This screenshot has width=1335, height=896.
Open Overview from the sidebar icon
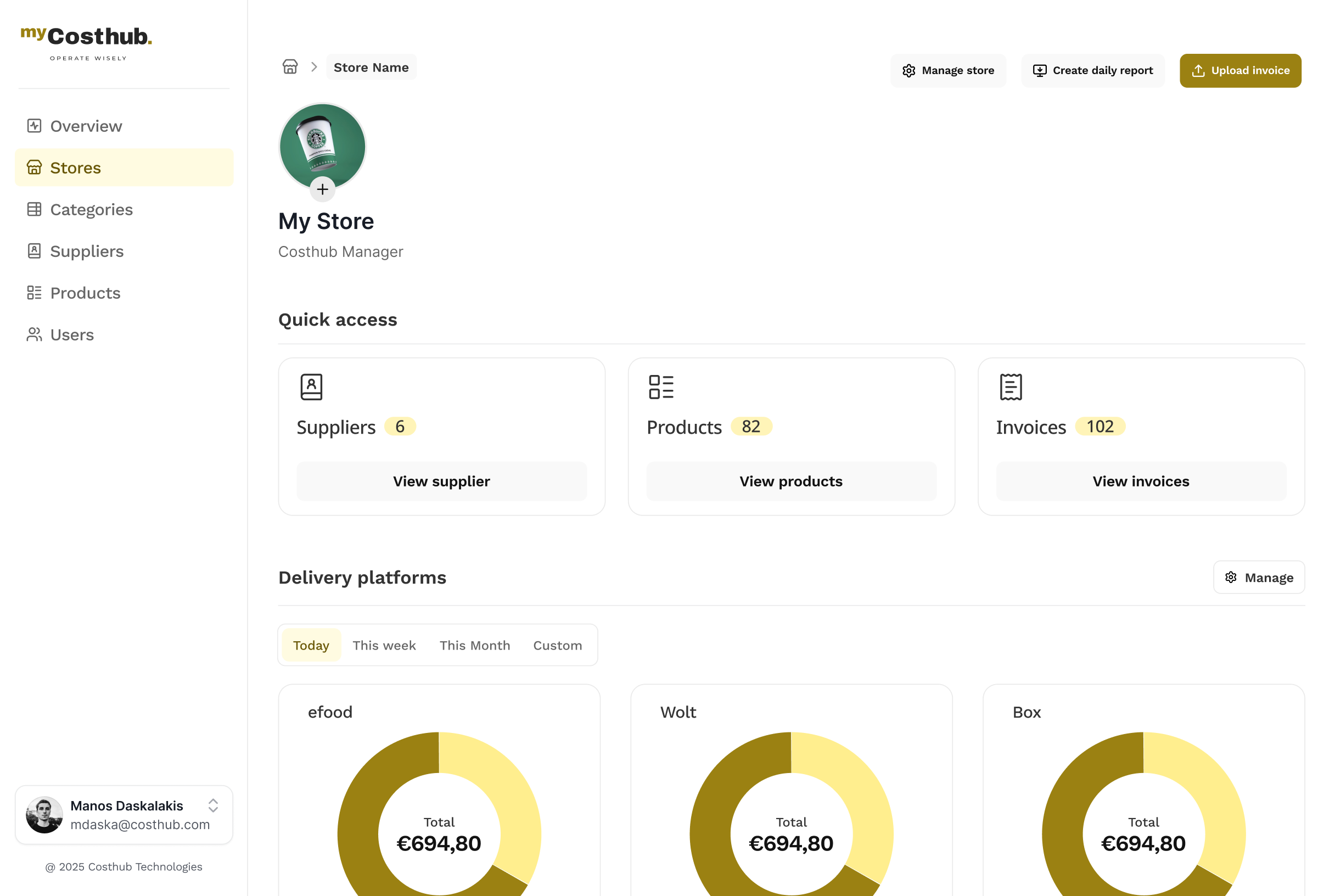tap(33, 126)
